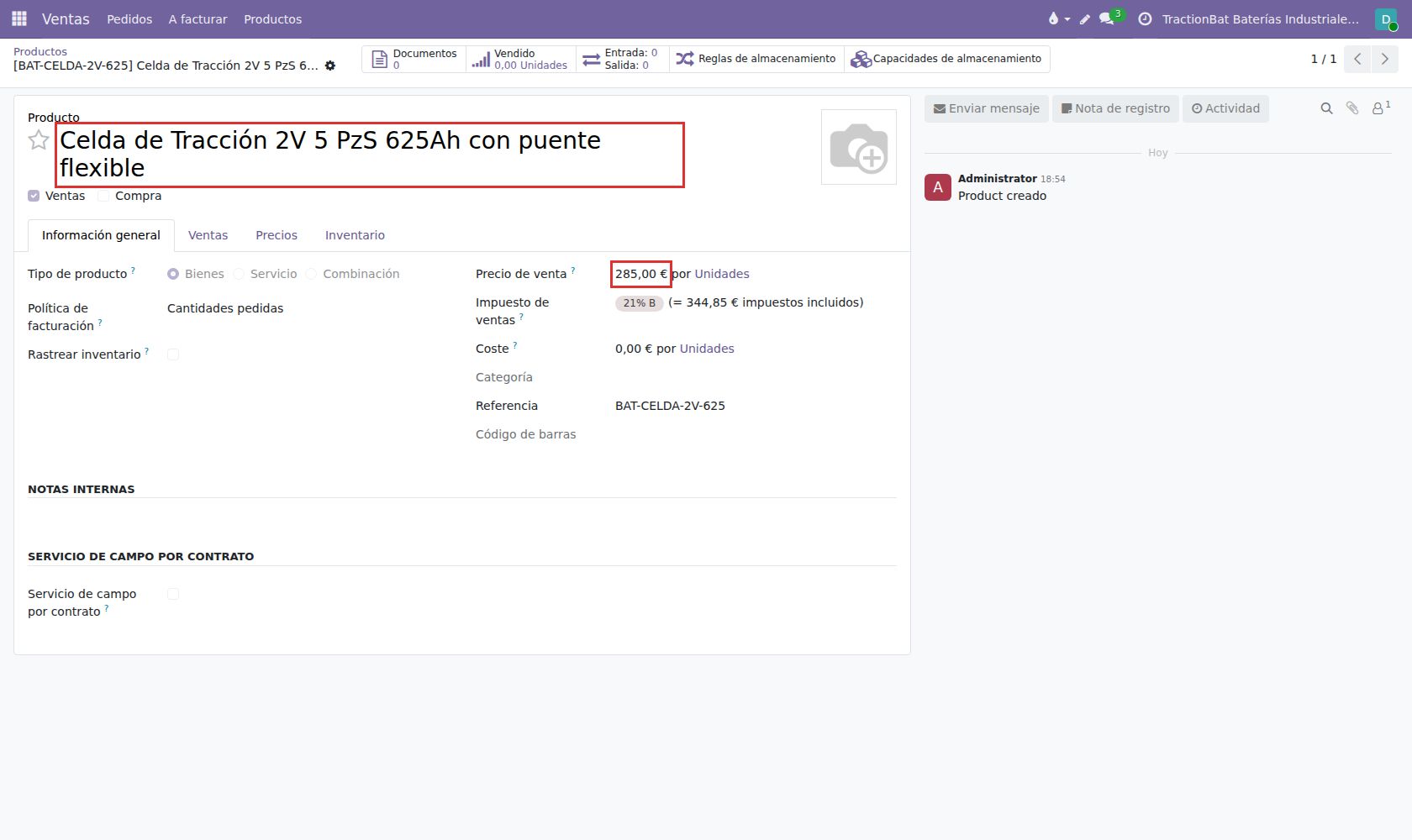Open the gear actions menu beside breadcrumb

point(330,66)
